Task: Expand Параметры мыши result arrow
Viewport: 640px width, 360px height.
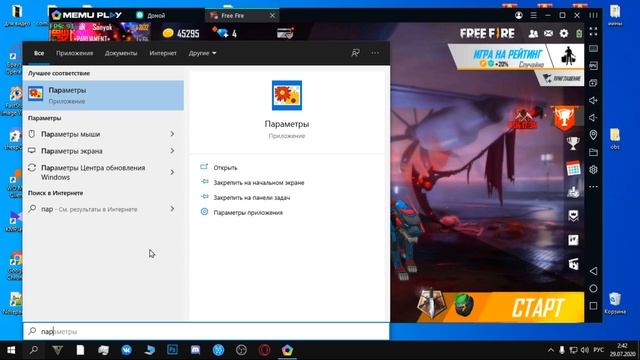Action: [172, 134]
